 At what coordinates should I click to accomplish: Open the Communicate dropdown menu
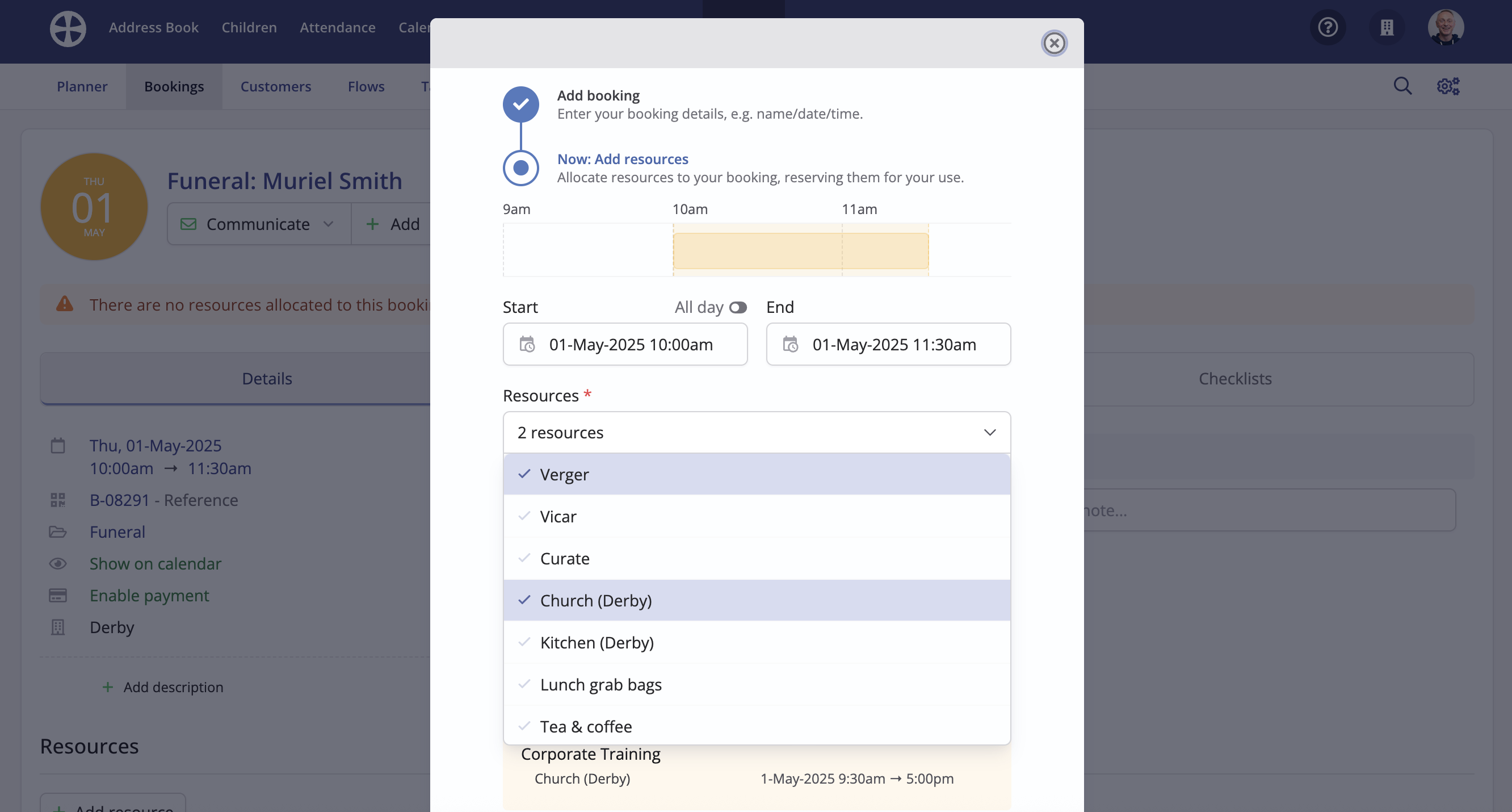258,224
